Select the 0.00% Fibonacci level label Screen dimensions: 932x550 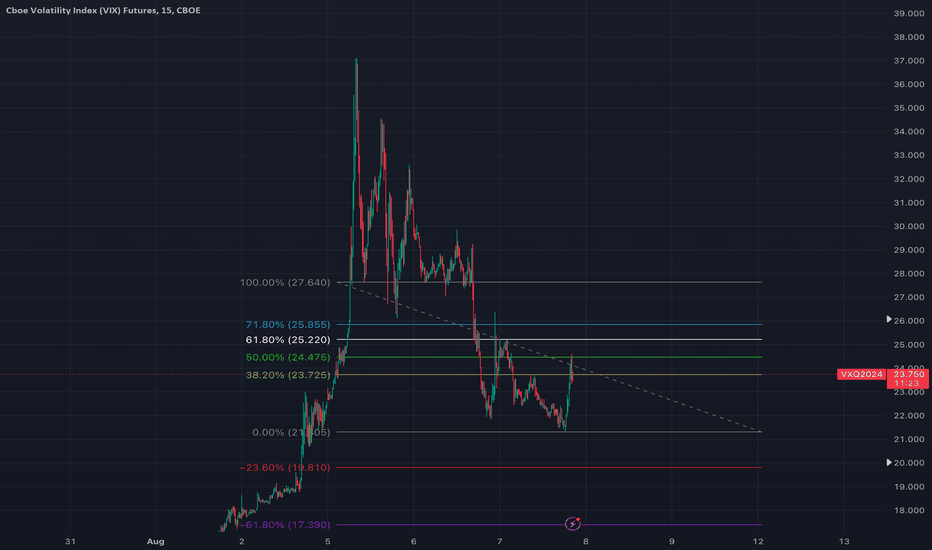[x=291, y=432]
